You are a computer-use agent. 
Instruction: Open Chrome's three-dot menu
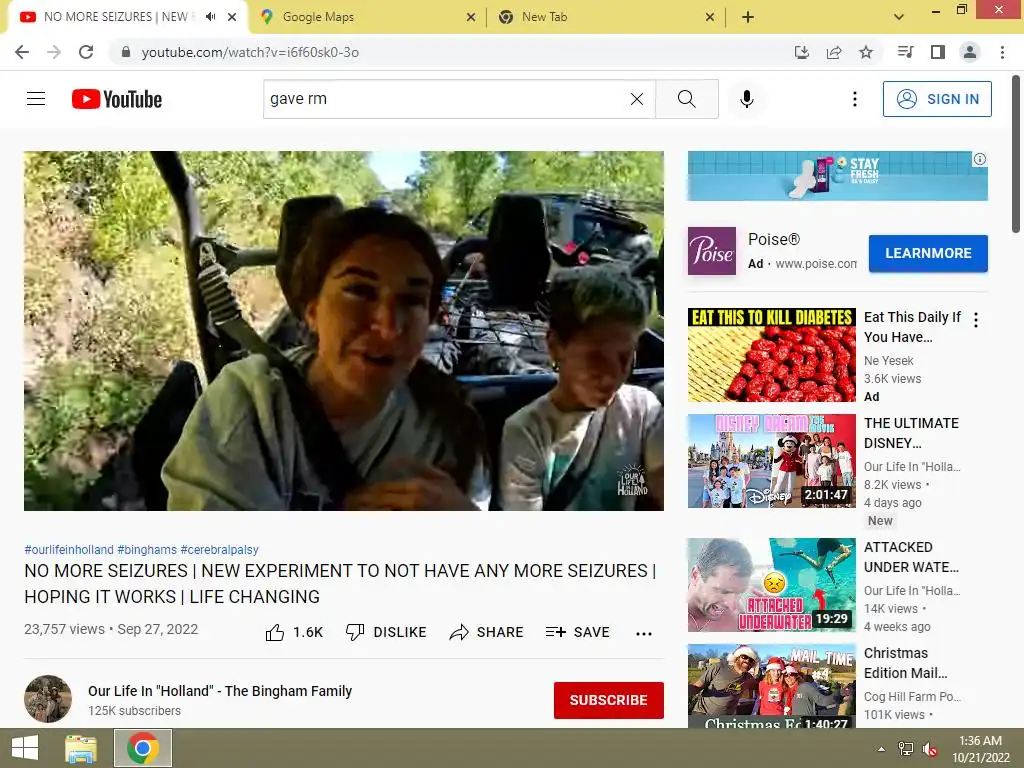pos(1002,52)
